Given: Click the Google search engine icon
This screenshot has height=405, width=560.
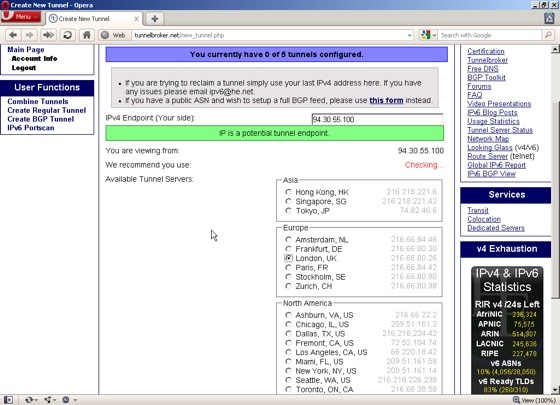Looking at the screenshot, I should point(425,35).
